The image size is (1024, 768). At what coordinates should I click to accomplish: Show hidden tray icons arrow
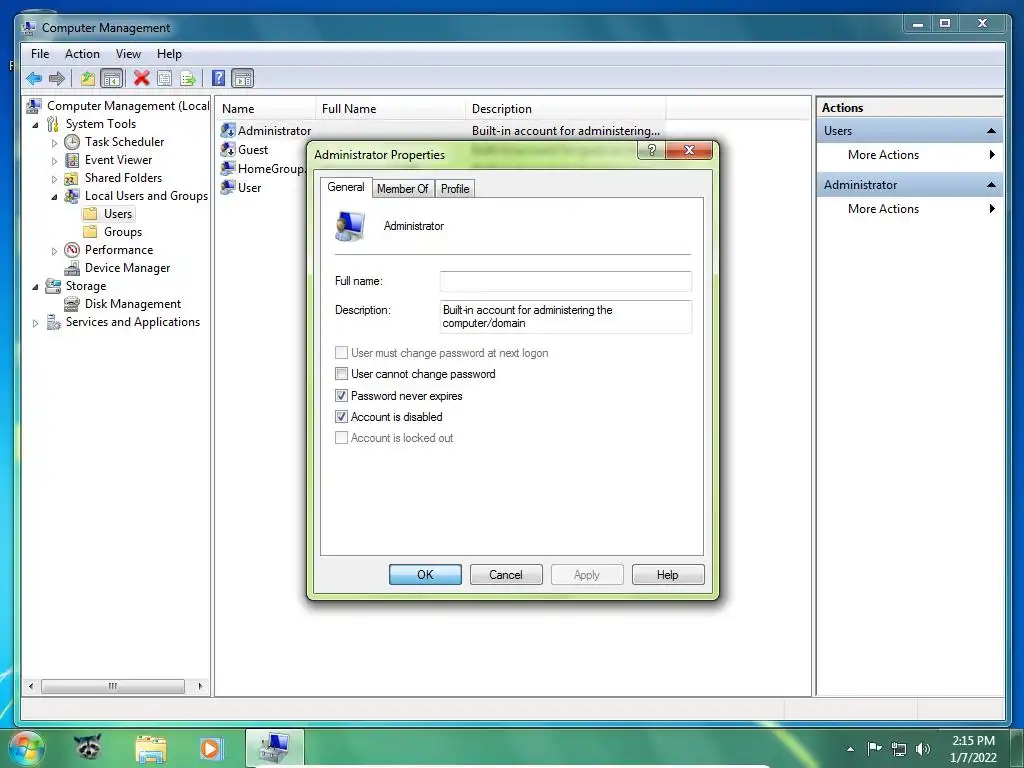[850, 749]
